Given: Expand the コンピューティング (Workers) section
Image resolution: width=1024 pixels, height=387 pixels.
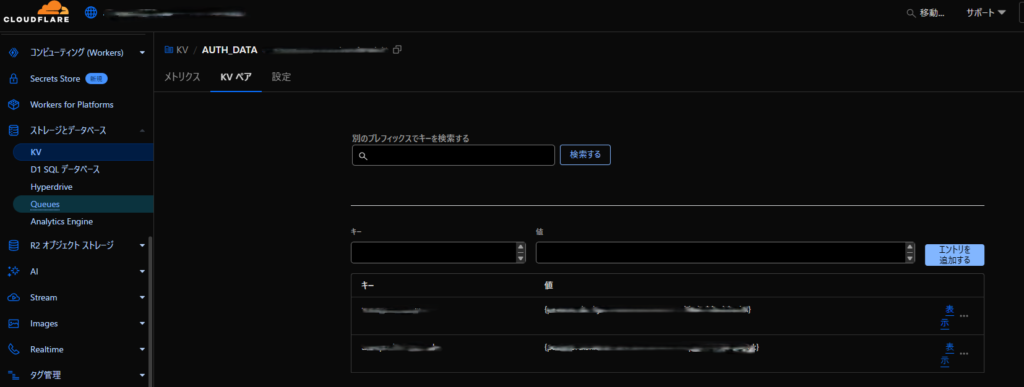Looking at the screenshot, I should point(142,53).
